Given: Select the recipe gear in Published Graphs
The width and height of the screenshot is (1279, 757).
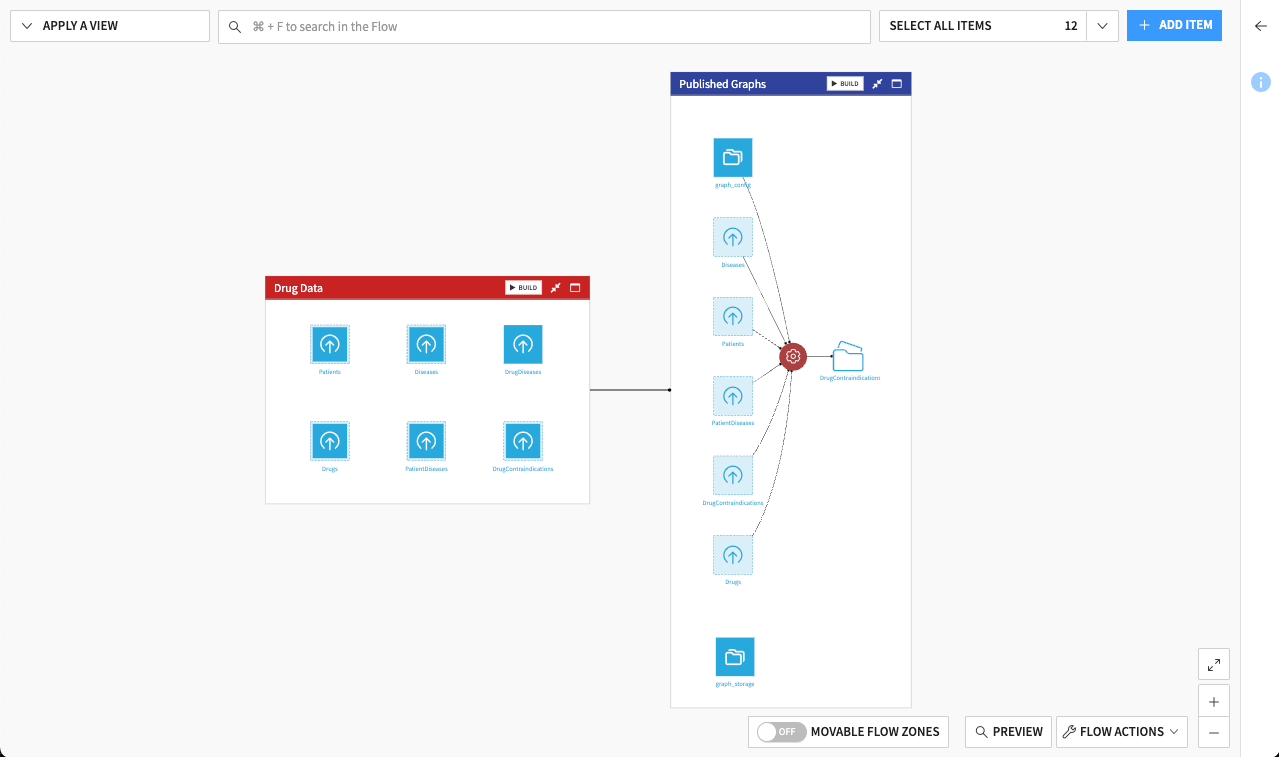Looking at the screenshot, I should click(792, 356).
